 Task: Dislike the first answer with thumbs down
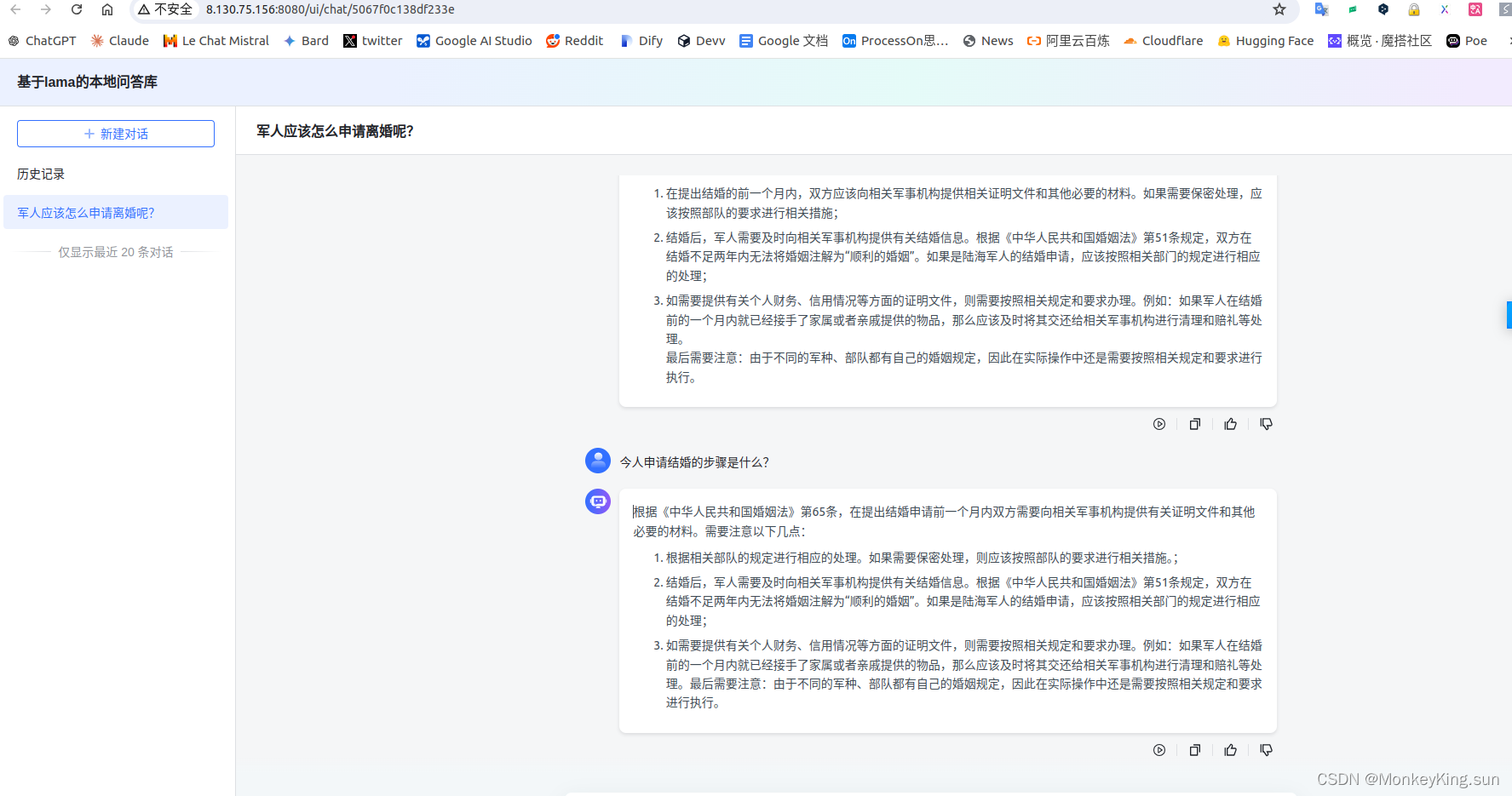[1267, 424]
